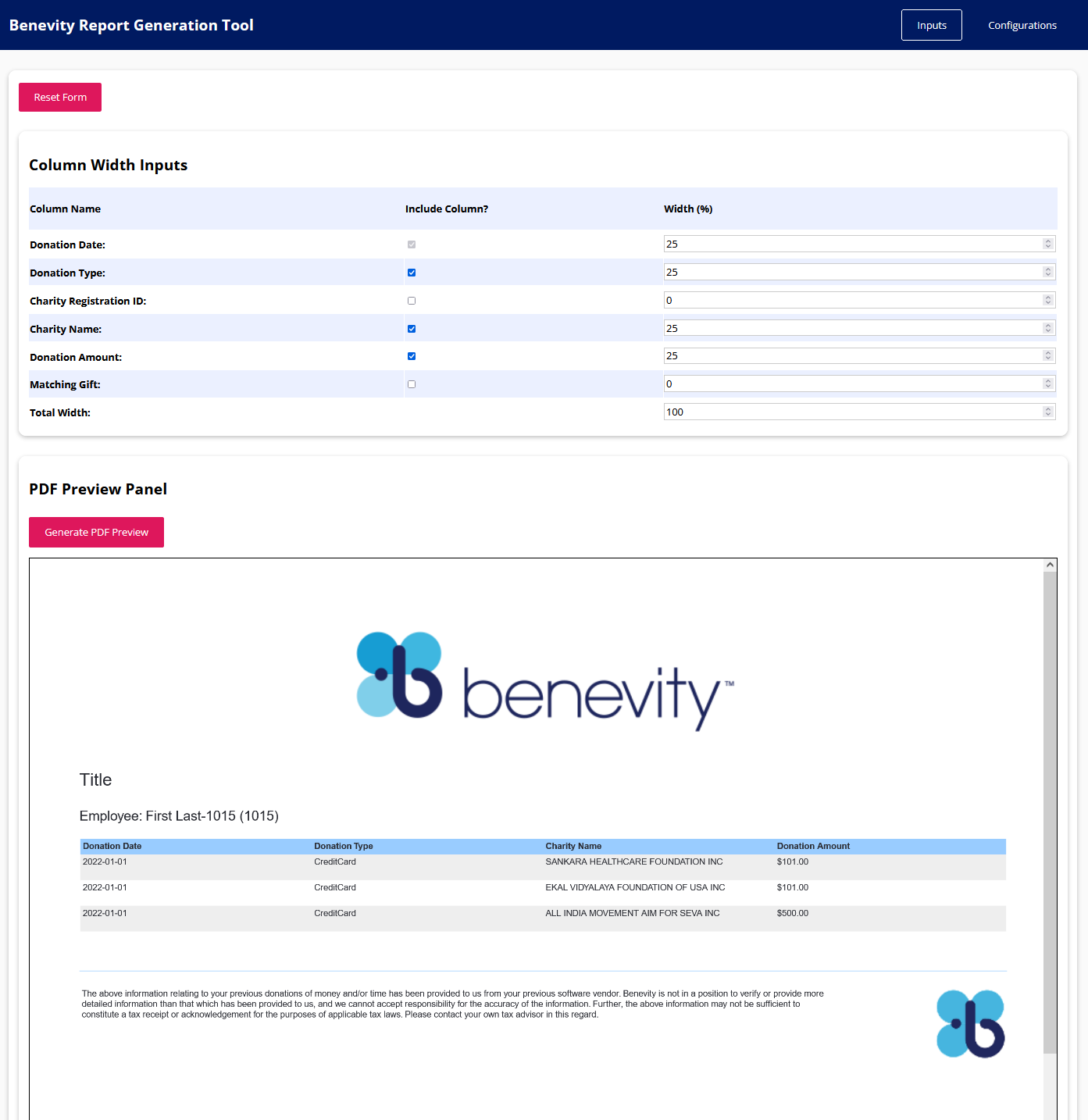Click Generate PDF Preview button
The width and height of the screenshot is (1088, 1120).
[96, 532]
